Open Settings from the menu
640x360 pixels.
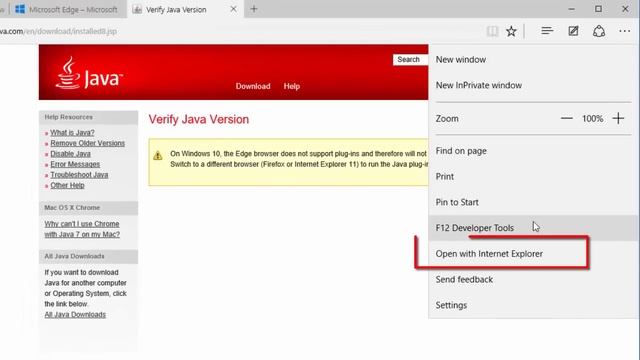coord(534,305)
